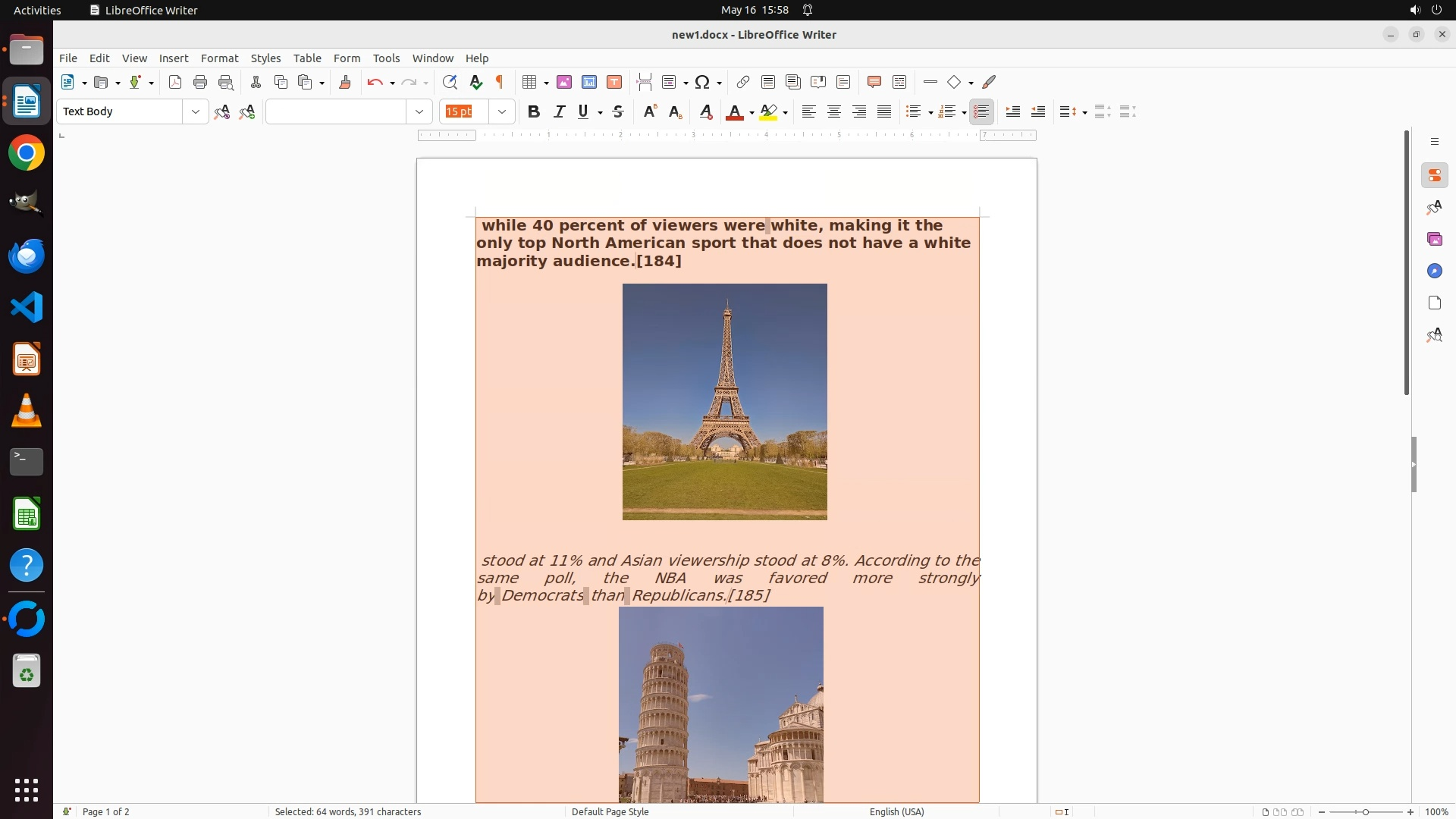The height and width of the screenshot is (819, 1456).
Task: Toggle Formatting Marks pilcrow
Action: click(x=500, y=82)
